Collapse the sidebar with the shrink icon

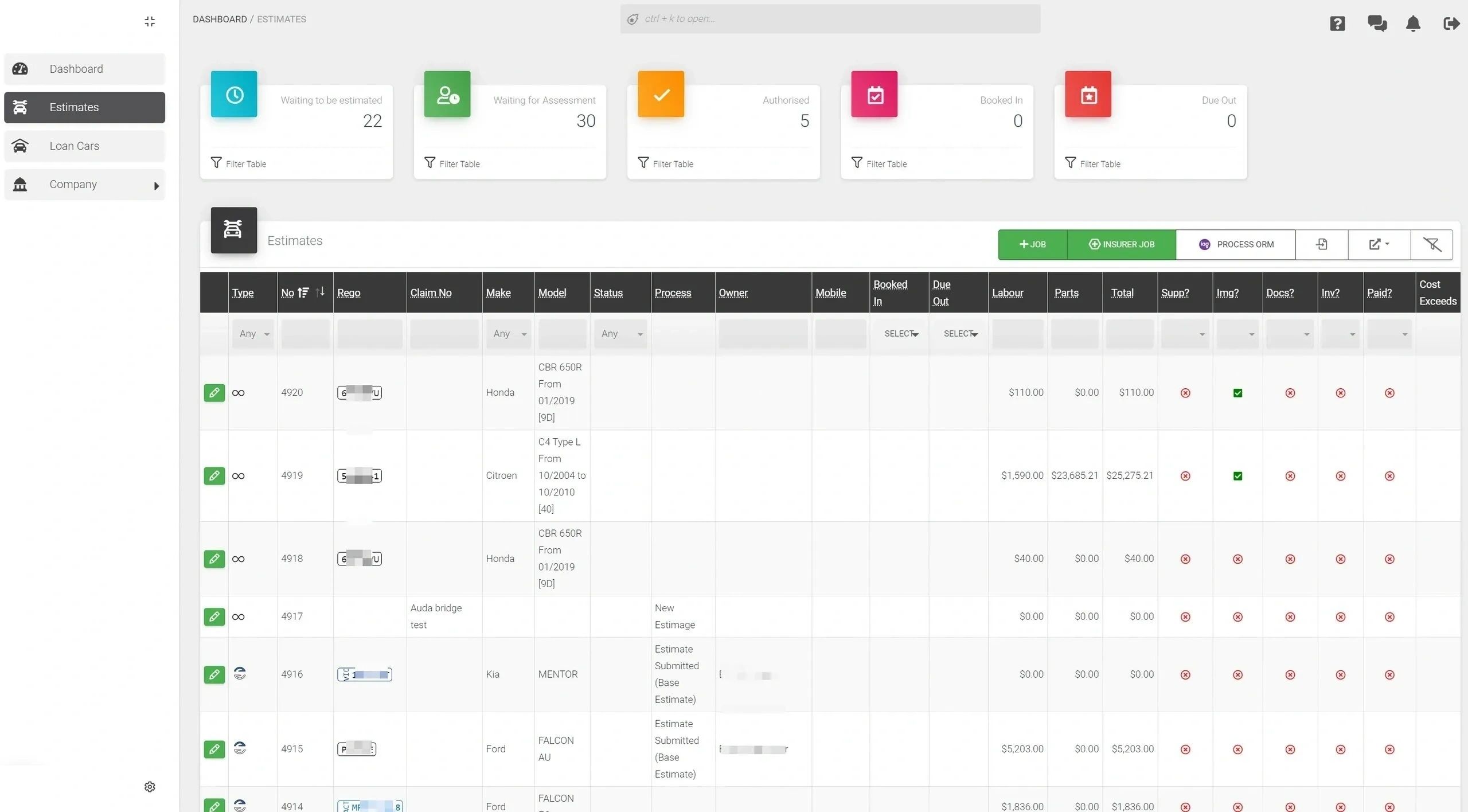pyautogui.click(x=150, y=21)
